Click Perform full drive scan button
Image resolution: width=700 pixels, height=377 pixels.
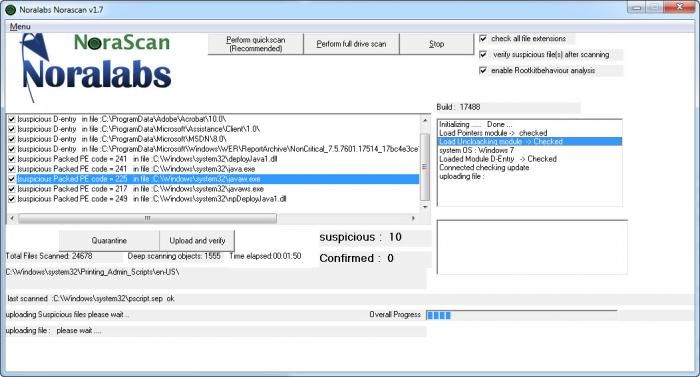(351, 44)
